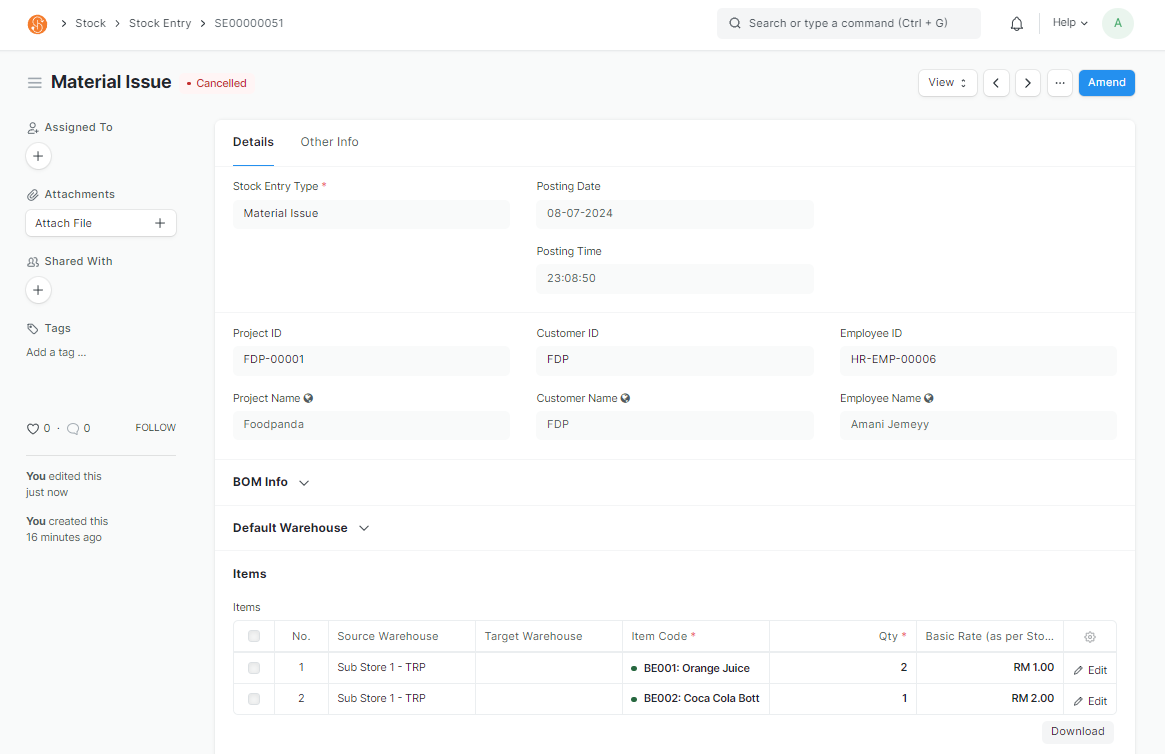1165x754 pixels.
Task: Go to next document arrow
Action: (x=1028, y=83)
